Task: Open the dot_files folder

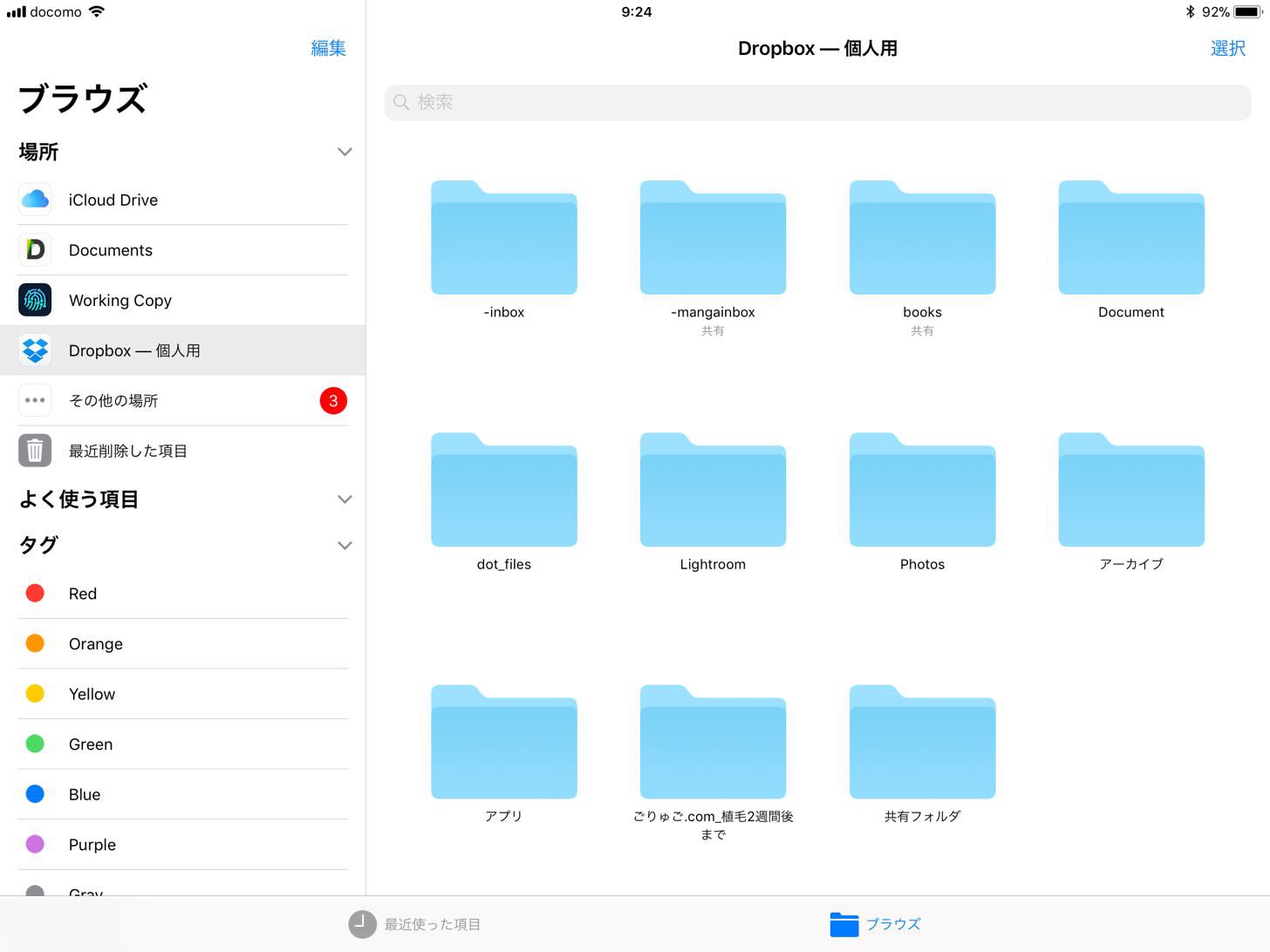Action: point(503,490)
